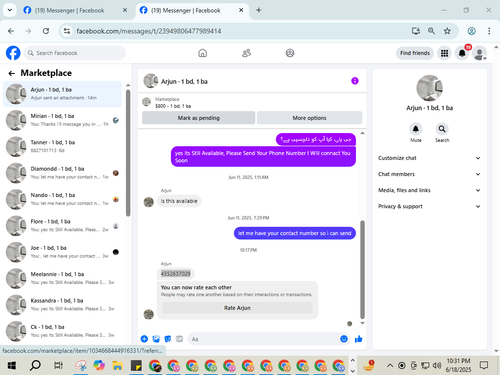Click the phone number message 4352637029
Image resolution: width=500 pixels, height=375 pixels.
point(175,274)
